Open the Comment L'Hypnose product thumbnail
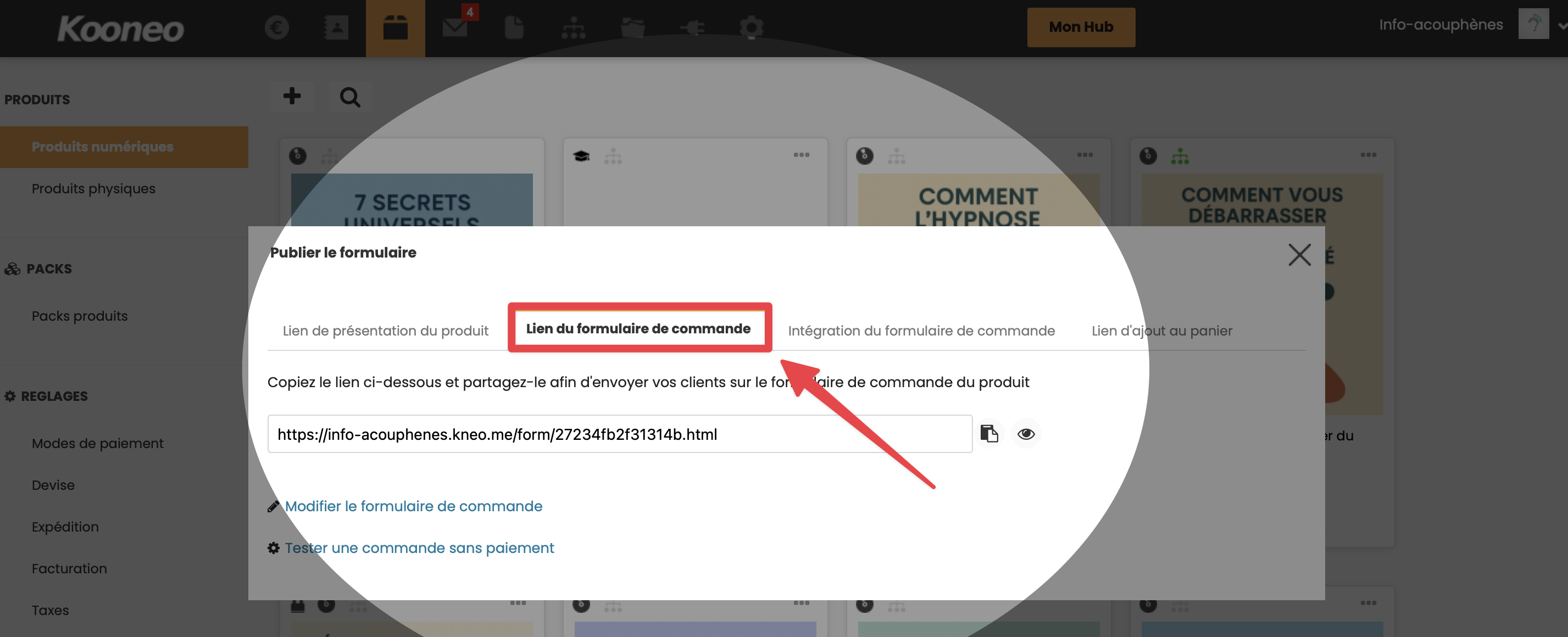This screenshot has width=1568, height=637. [978, 200]
